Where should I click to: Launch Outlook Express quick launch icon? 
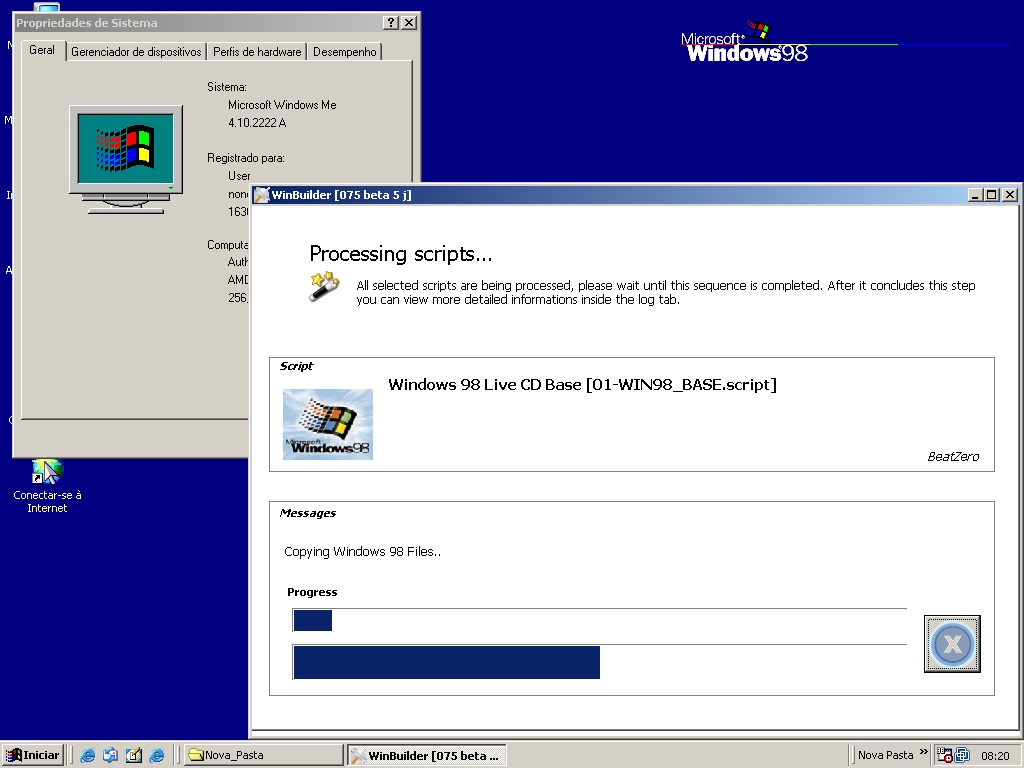click(109, 755)
